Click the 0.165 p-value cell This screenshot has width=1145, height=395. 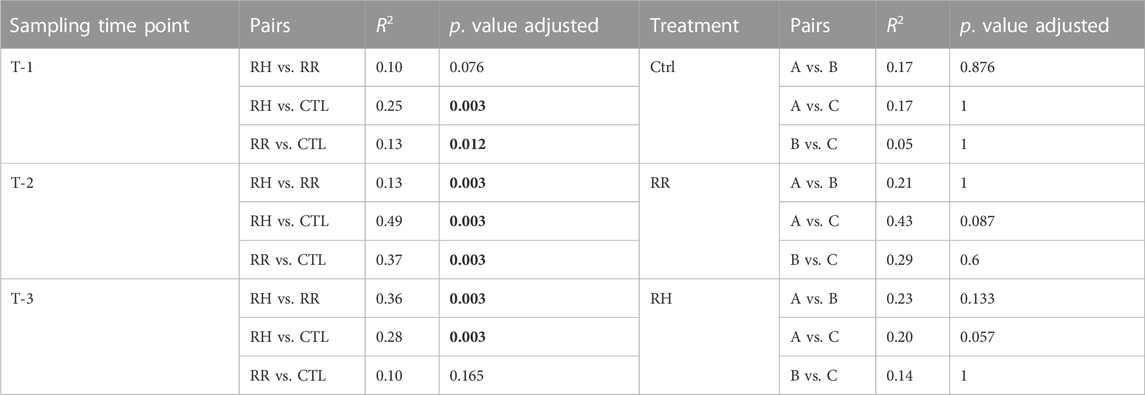tap(467, 376)
